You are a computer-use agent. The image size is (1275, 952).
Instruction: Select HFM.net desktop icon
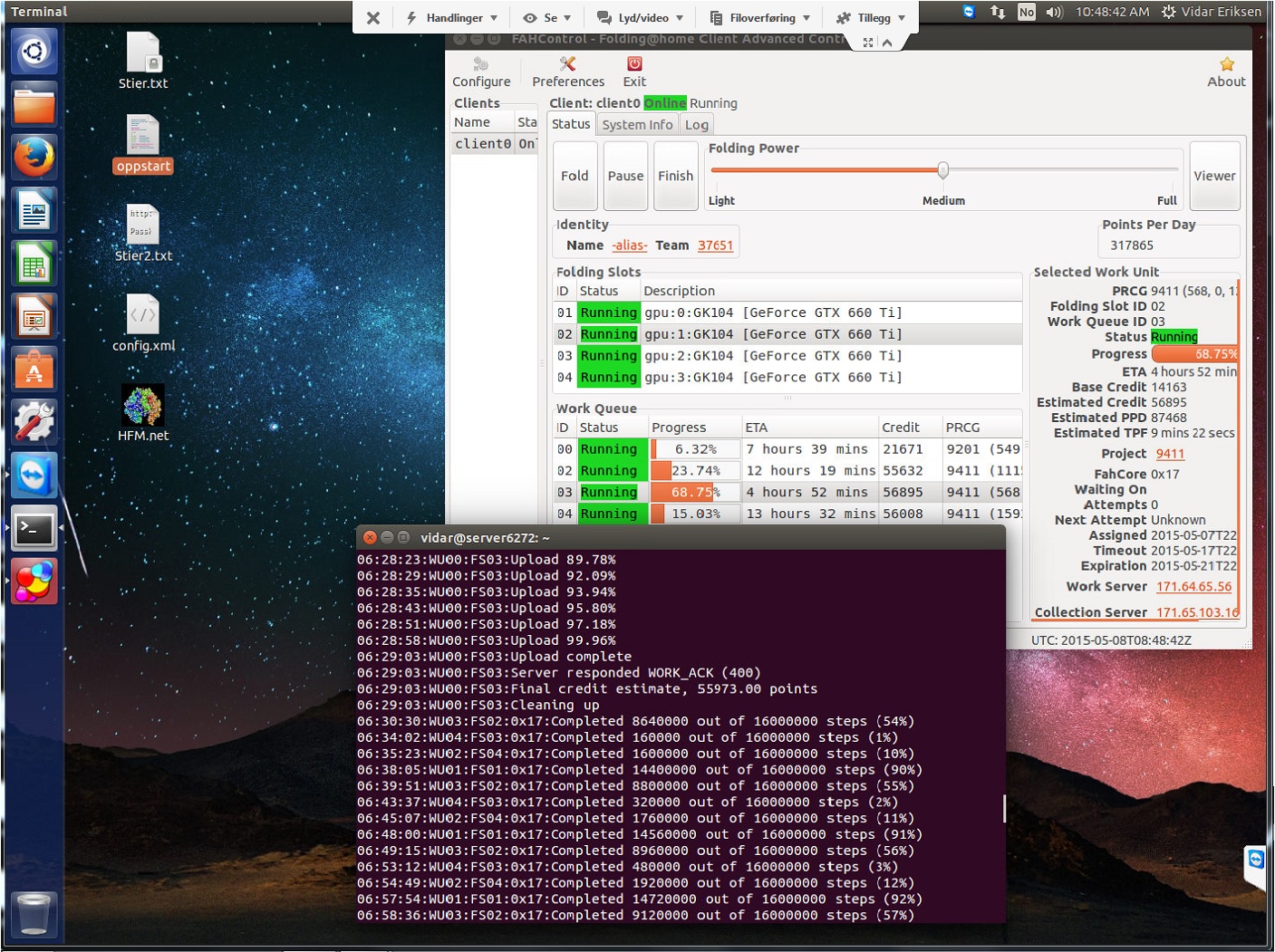tap(143, 413)
